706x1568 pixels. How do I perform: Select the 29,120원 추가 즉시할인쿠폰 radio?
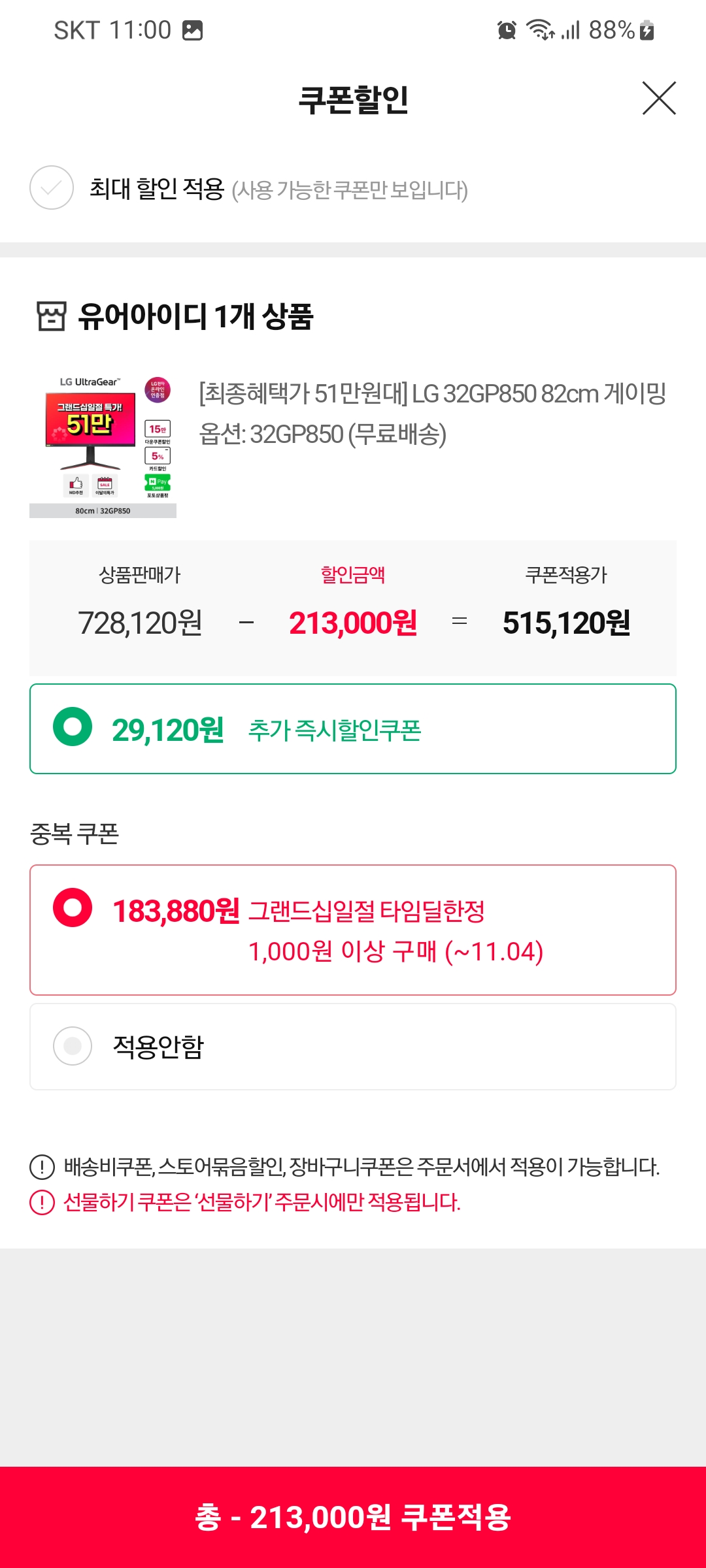click(x=73, y=727)
